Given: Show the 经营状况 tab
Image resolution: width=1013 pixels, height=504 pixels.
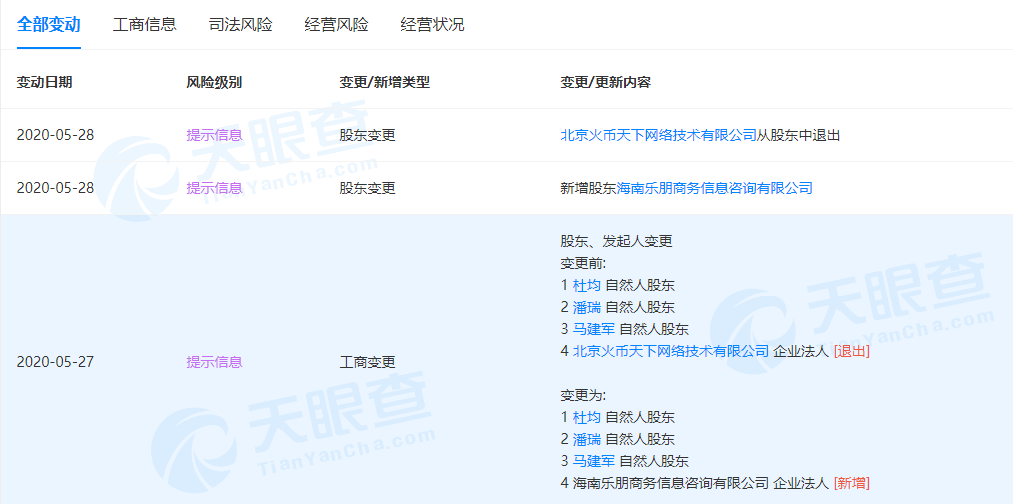Looking at the screenshot, I should tap(433, 25).
